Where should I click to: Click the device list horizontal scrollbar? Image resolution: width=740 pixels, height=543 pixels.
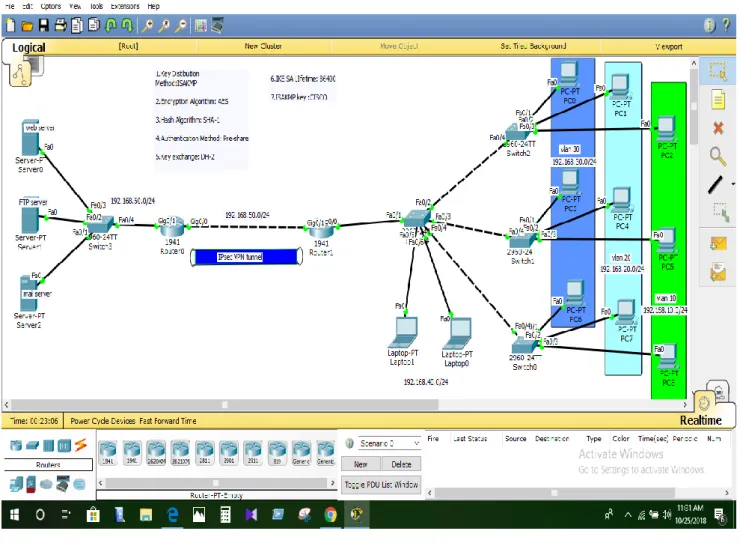[216, 483]
